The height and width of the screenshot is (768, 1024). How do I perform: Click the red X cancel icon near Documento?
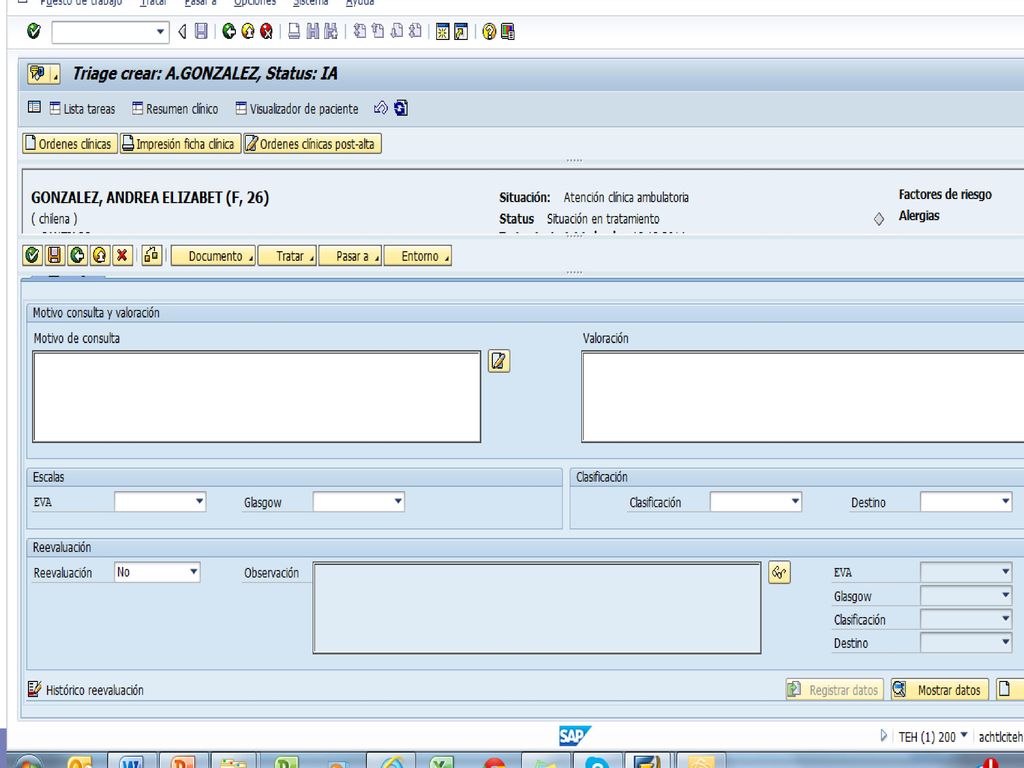pos(122,255)
